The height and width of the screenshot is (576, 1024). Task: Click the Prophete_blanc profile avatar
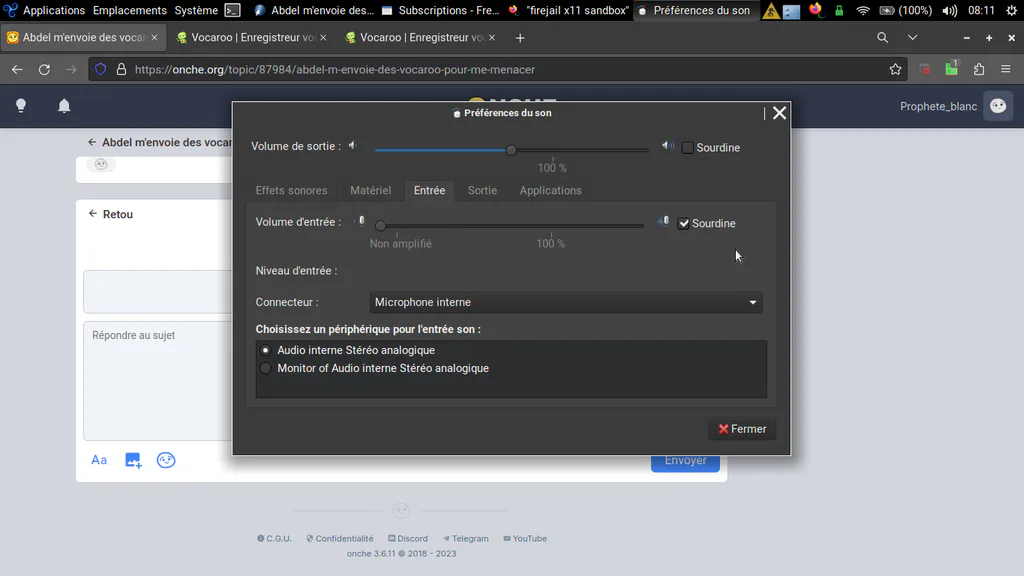[x=998, y=106]
